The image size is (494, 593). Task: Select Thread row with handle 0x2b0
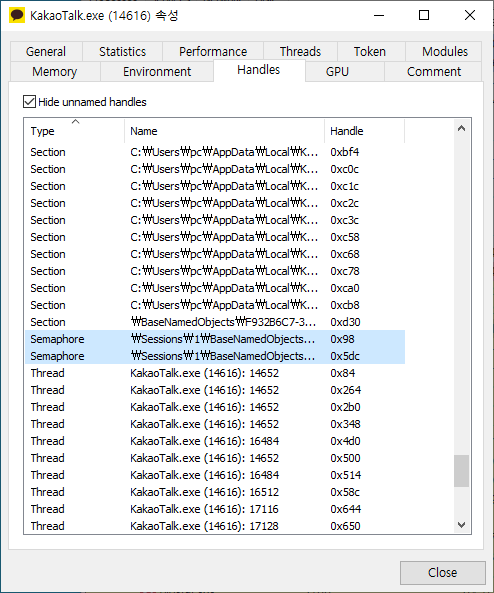[215, 407]
